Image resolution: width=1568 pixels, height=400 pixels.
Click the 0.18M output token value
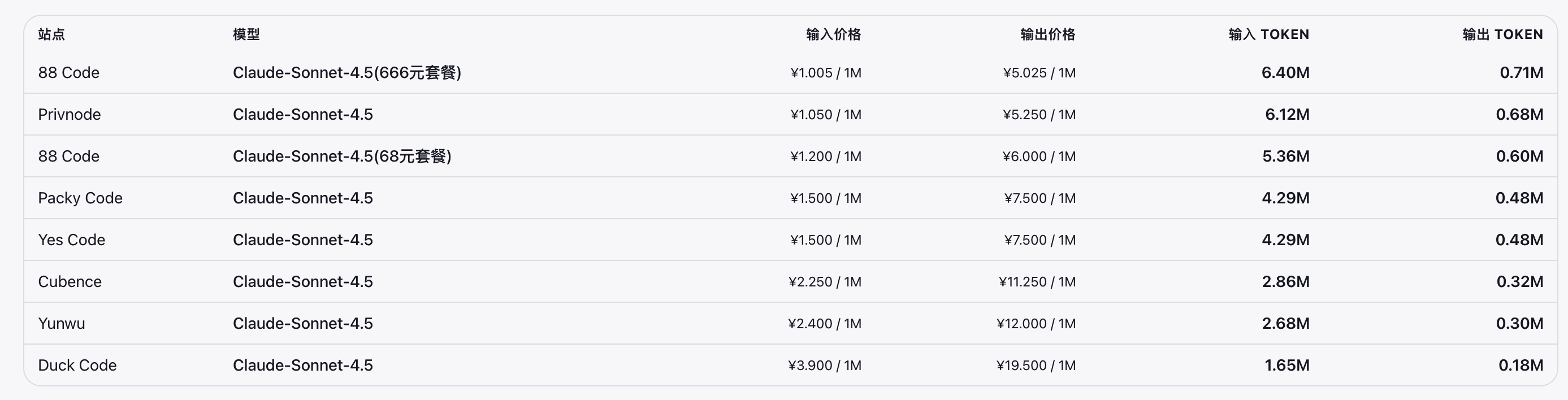(1521, 366)
